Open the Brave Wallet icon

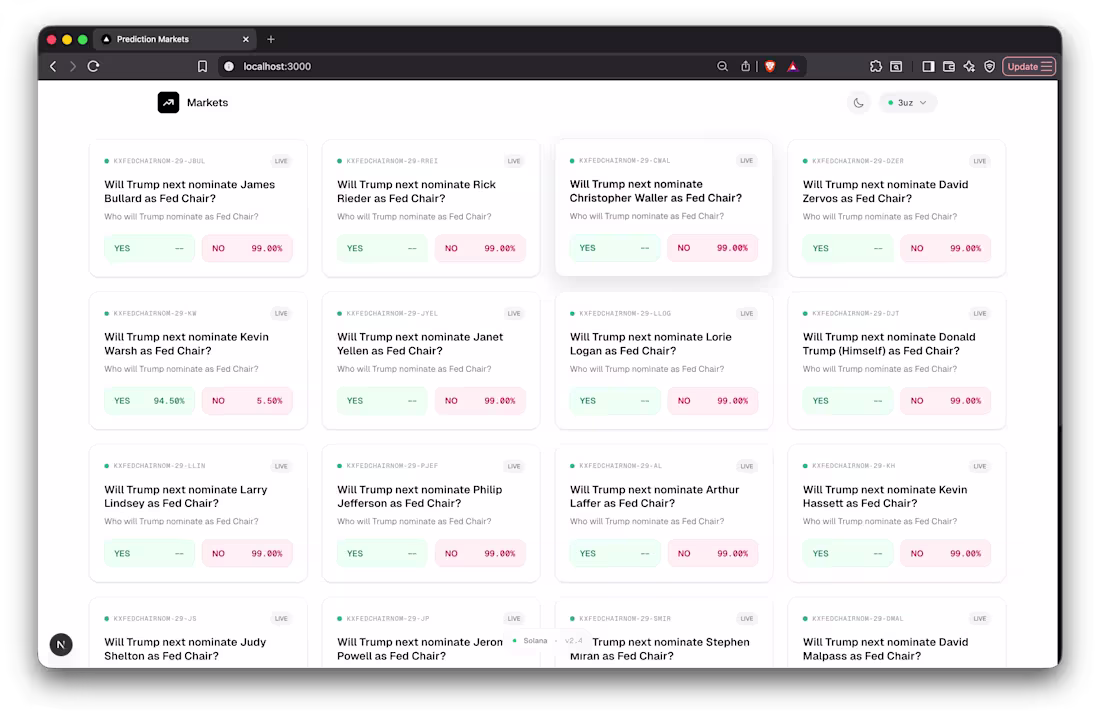(x=948, y=66)
